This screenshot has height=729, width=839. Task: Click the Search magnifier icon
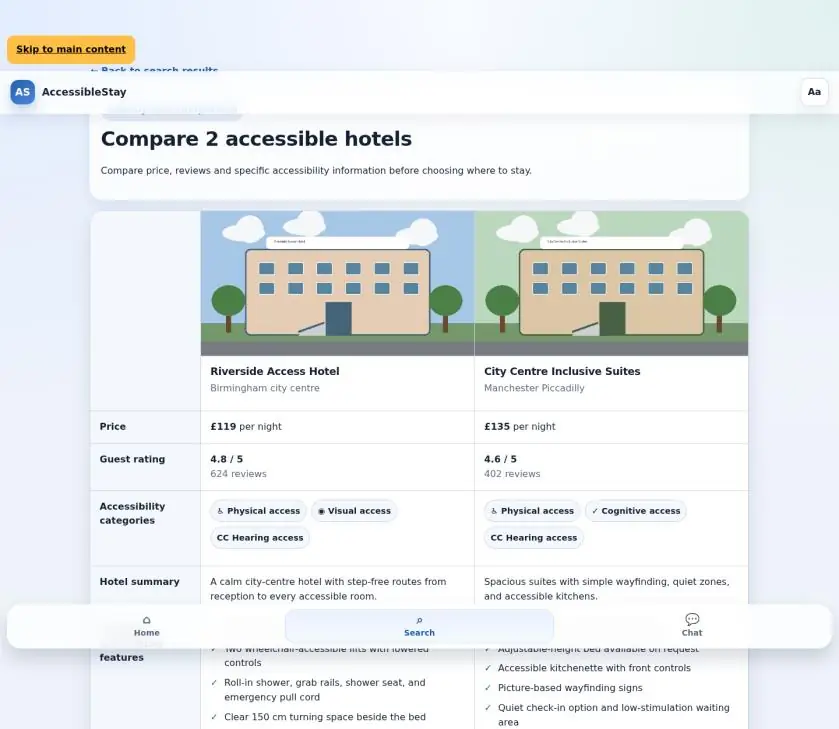pyautogui.click(x=419, y=620)
